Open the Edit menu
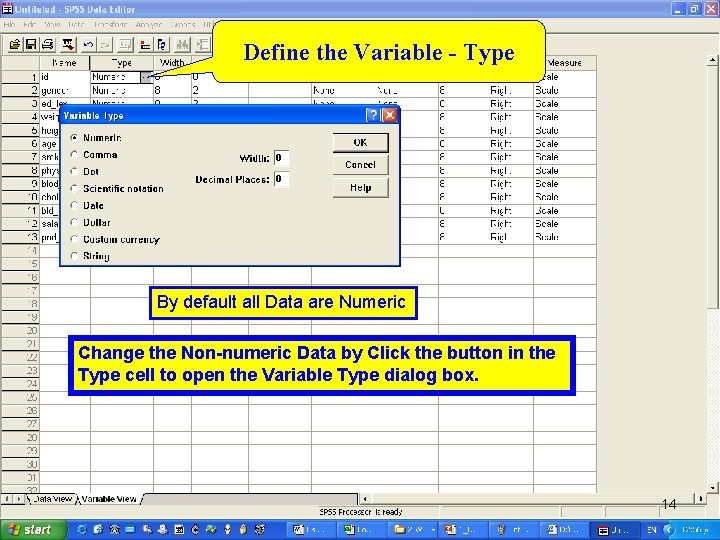The image size is (720, 540). pyautogui.click(x=29, y=24)
